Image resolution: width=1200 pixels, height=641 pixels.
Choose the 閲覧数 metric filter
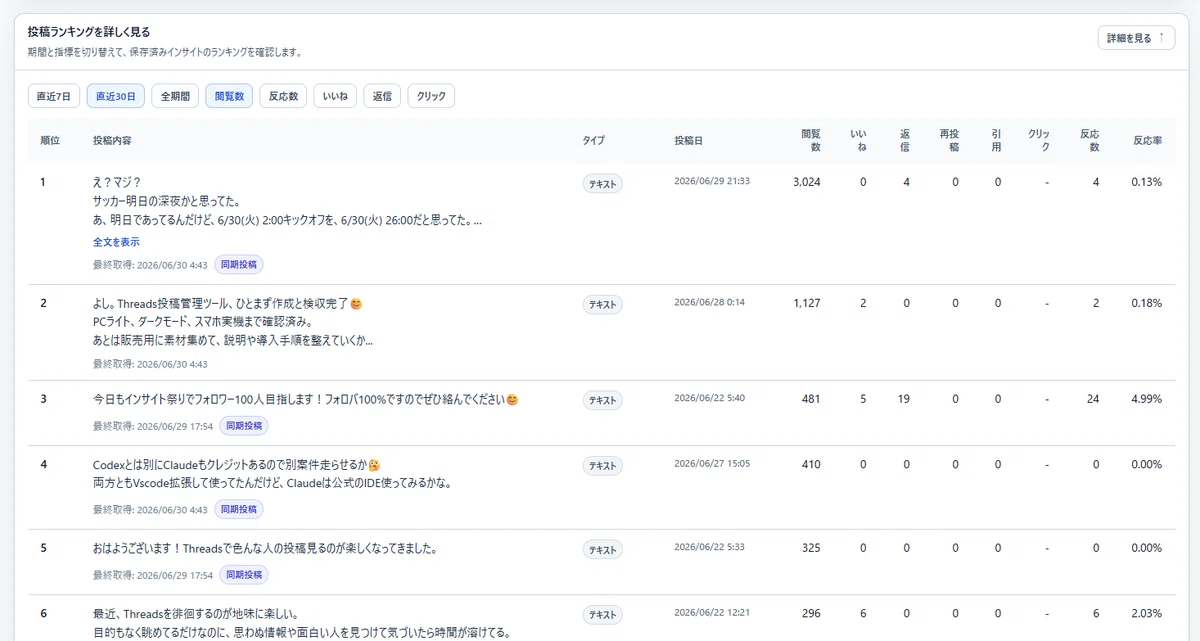coord(229,96)
